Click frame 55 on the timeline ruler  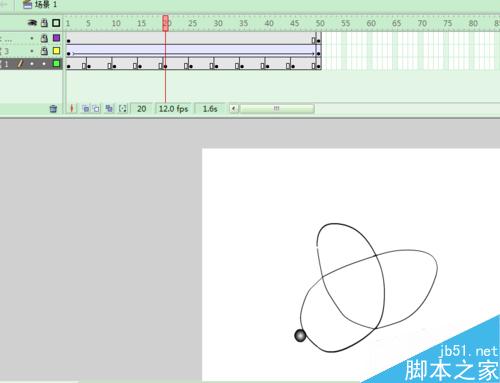coord(346,23)
